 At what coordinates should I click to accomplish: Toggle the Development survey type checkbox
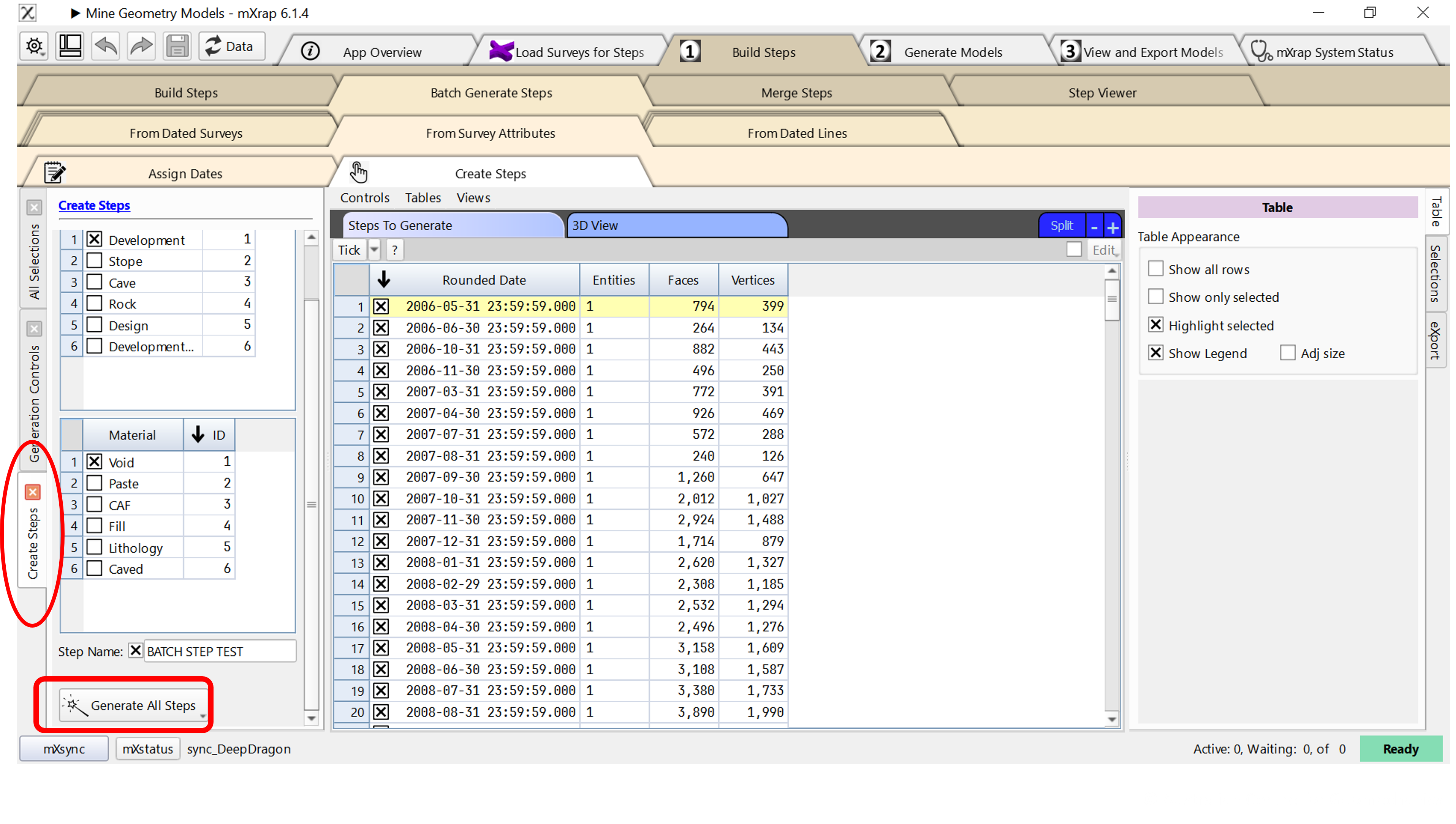(x=95, y=240)
